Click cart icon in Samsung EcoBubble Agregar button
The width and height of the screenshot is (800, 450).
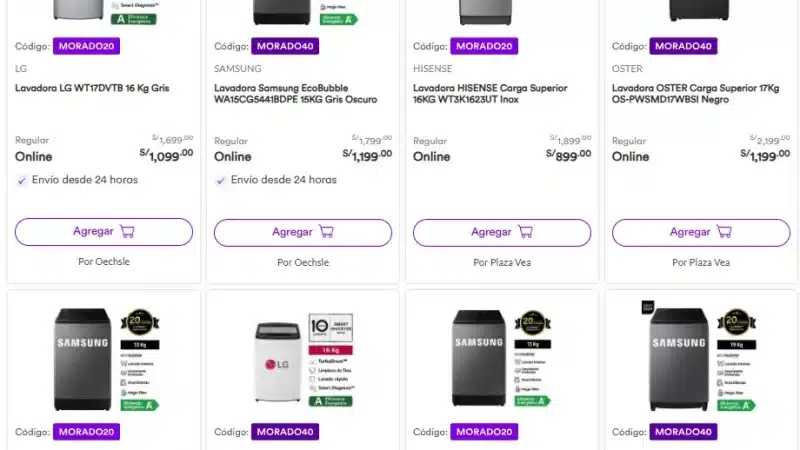326,232
